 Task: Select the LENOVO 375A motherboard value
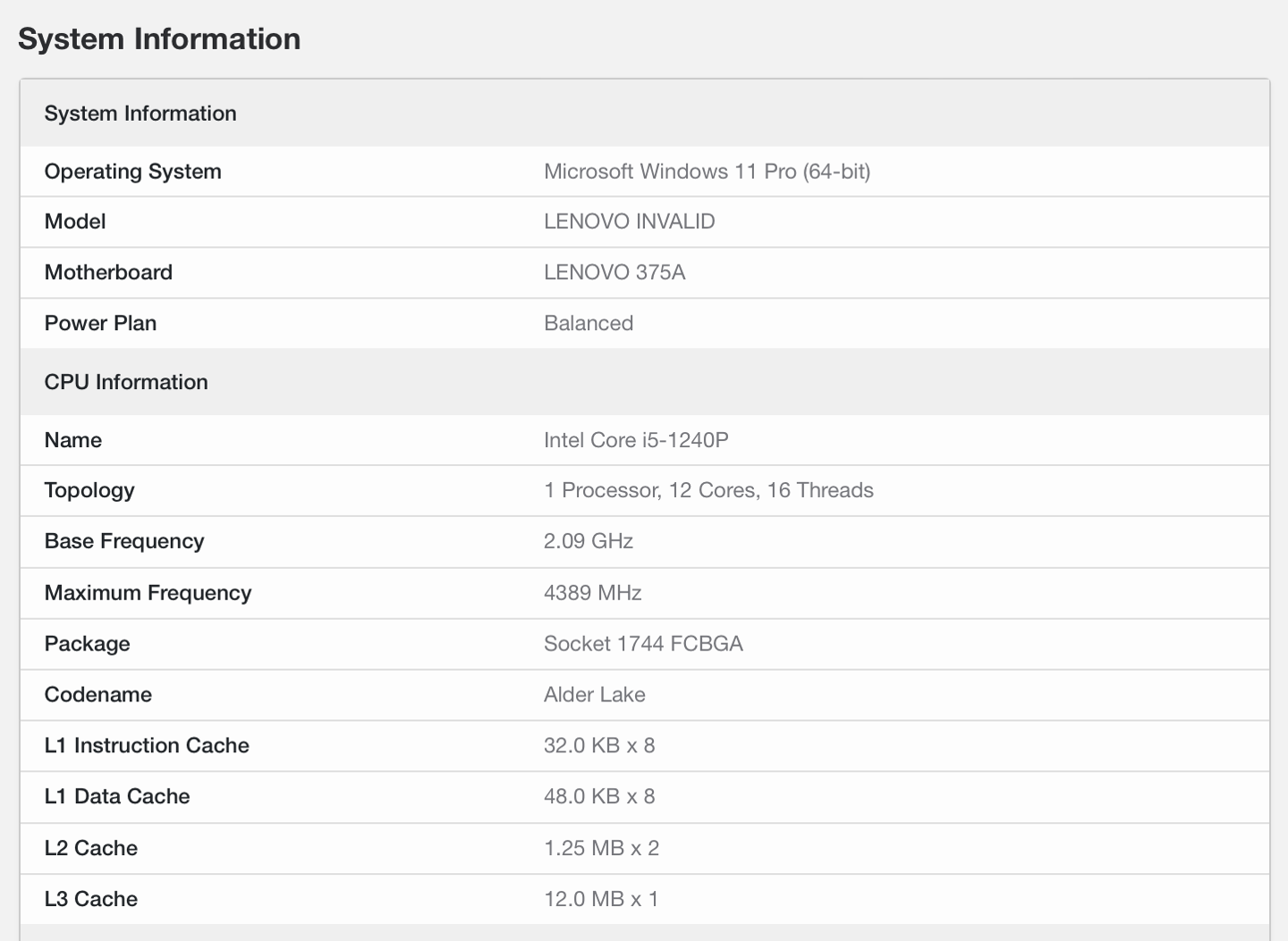coord(614,273)
